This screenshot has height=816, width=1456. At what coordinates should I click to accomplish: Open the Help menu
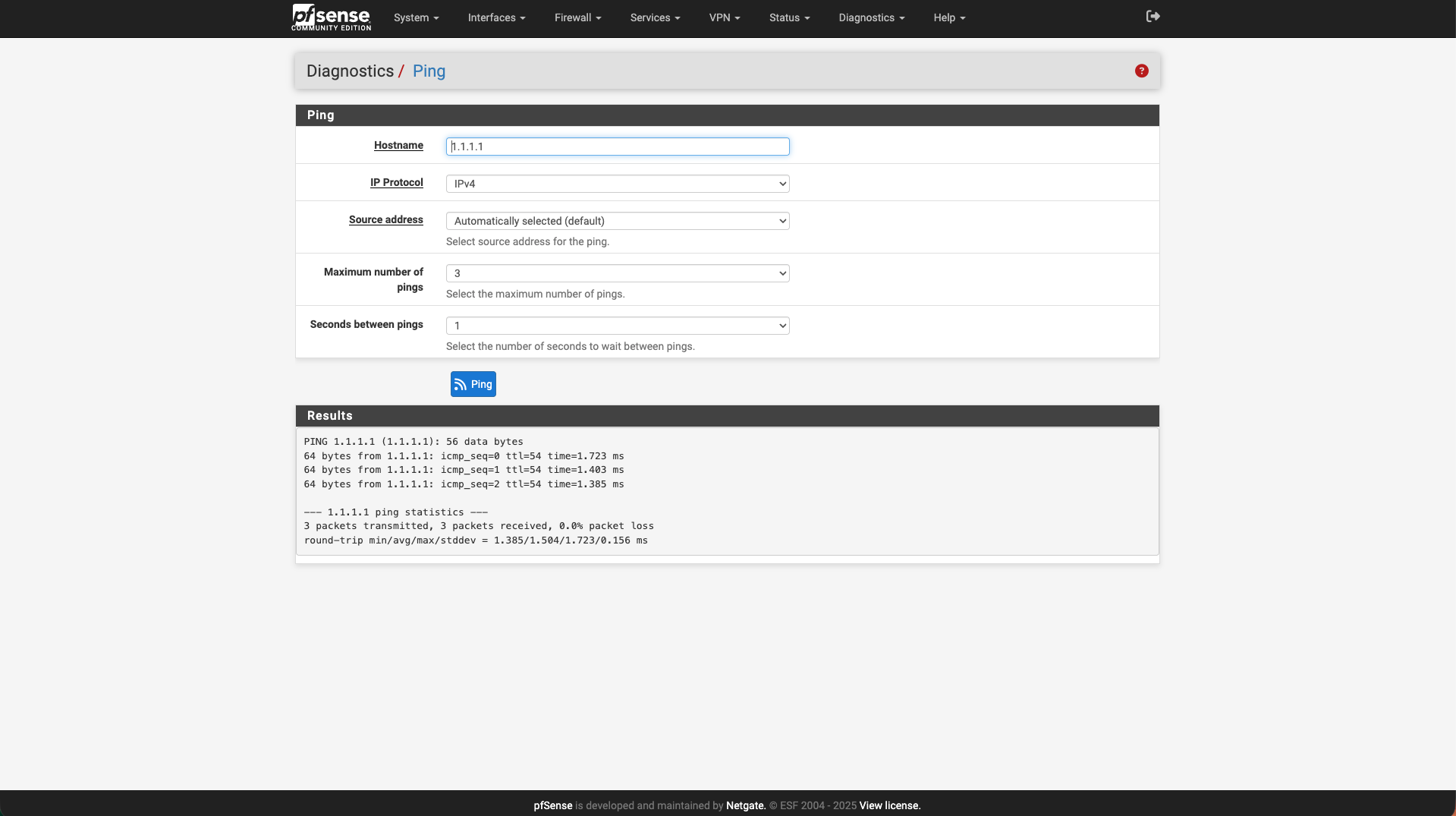948,17
